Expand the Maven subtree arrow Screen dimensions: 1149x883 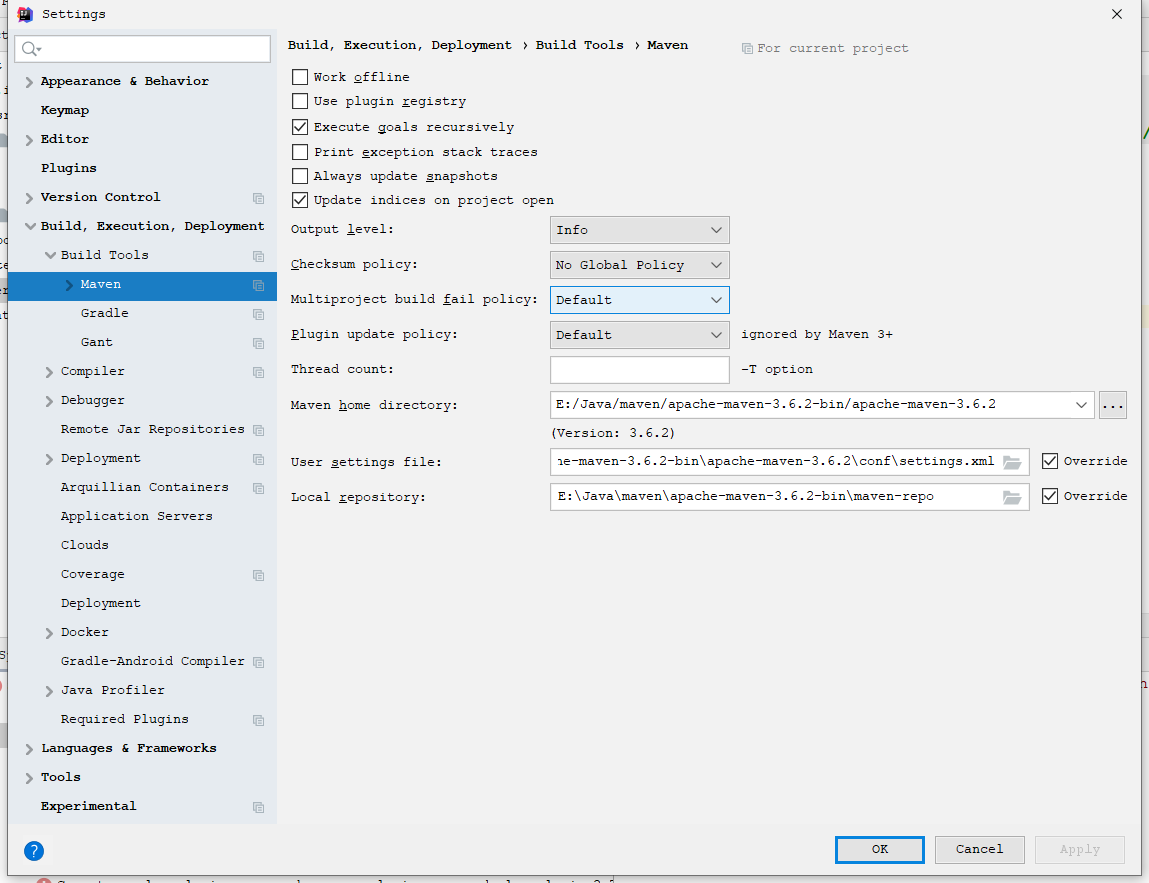(69, 285)
